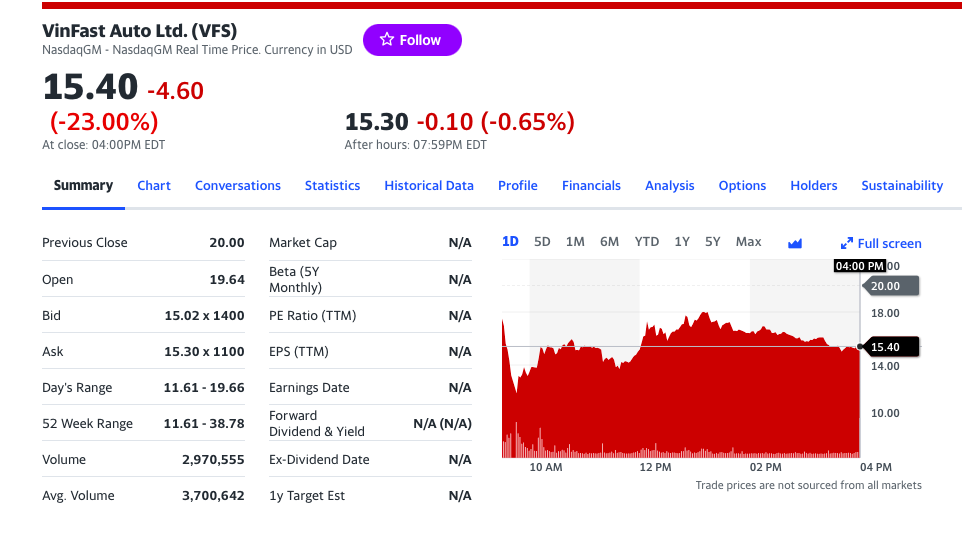Click the 20.00 previous close marker on chart
Viewport: 962px width, 536px height.
point(891,286)
